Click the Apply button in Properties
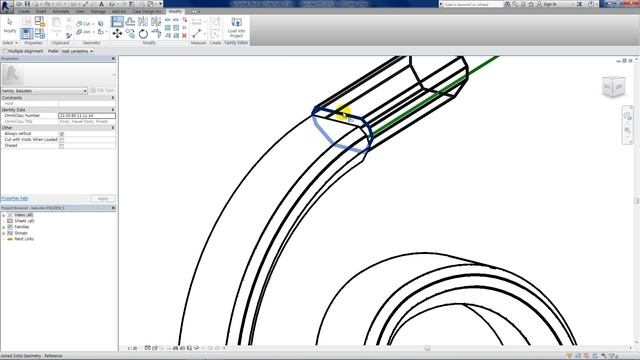 point(103,198)
